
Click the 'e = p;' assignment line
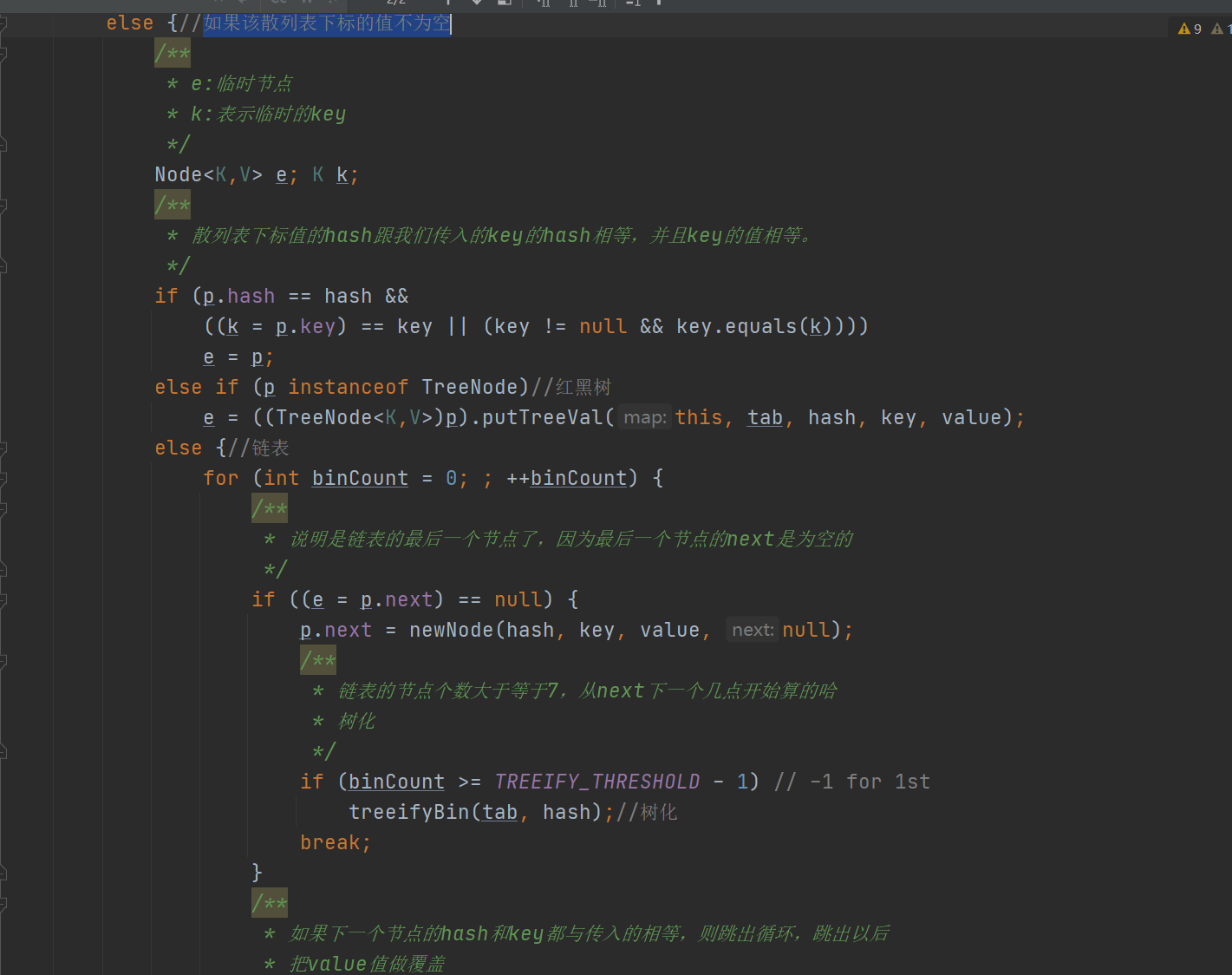238,357
